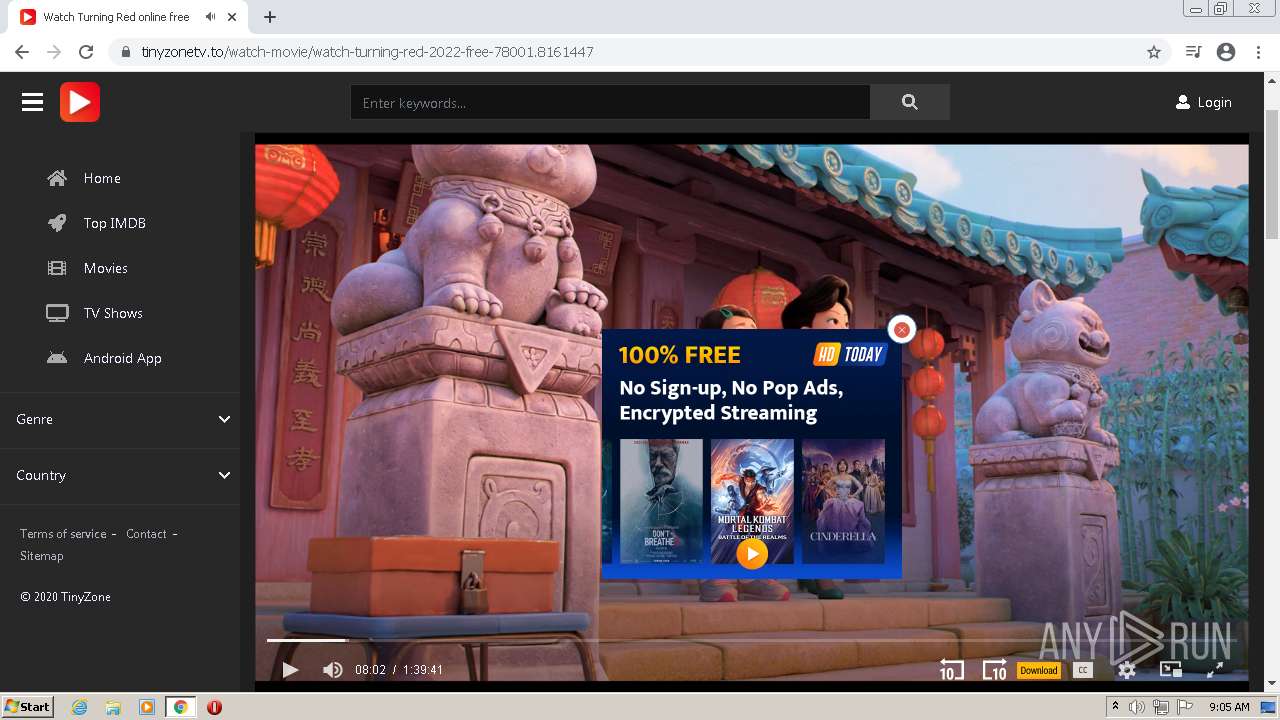The height and width of the screenshot is (720, 1280).
Task: Close the Turning Red tab
Action: click(x=232, y=17)
